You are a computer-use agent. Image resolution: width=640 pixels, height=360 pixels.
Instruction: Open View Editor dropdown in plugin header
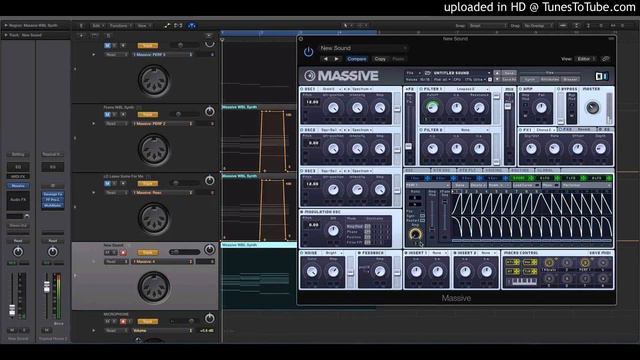click(x=586, y=59)
